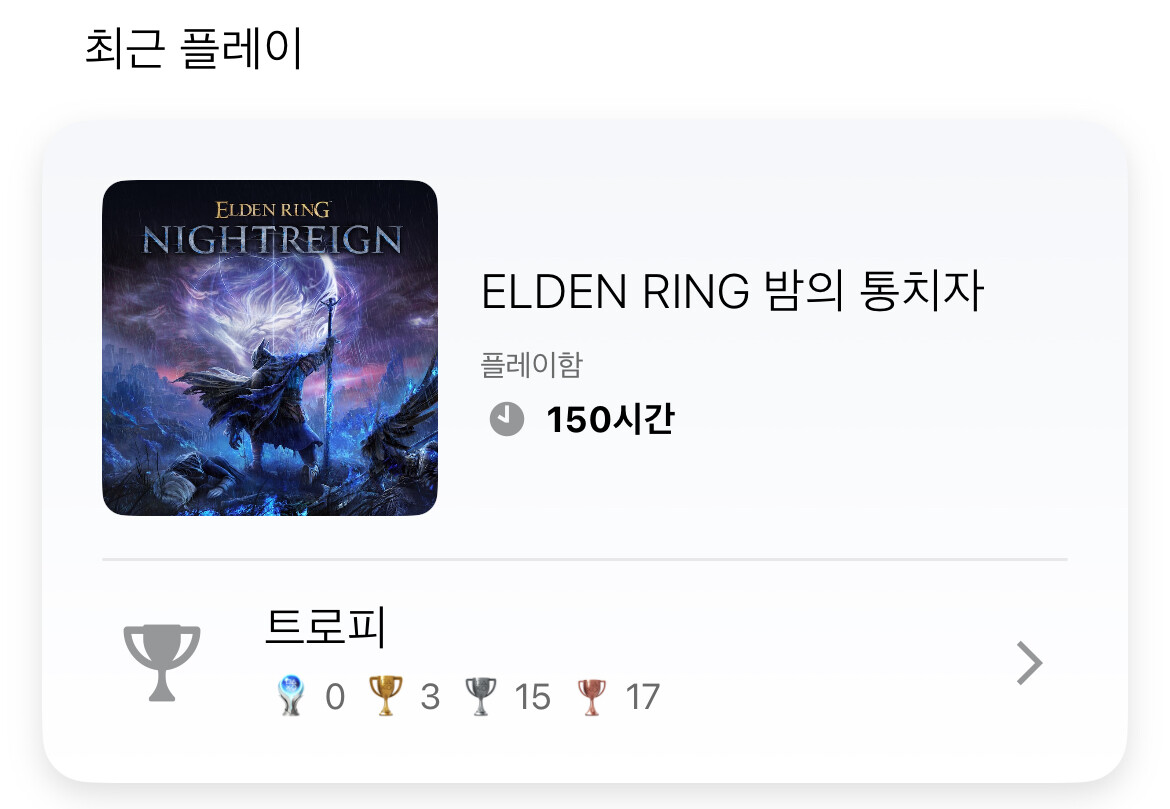Tap the platinum trophy count 0

(x=335, y=697)
